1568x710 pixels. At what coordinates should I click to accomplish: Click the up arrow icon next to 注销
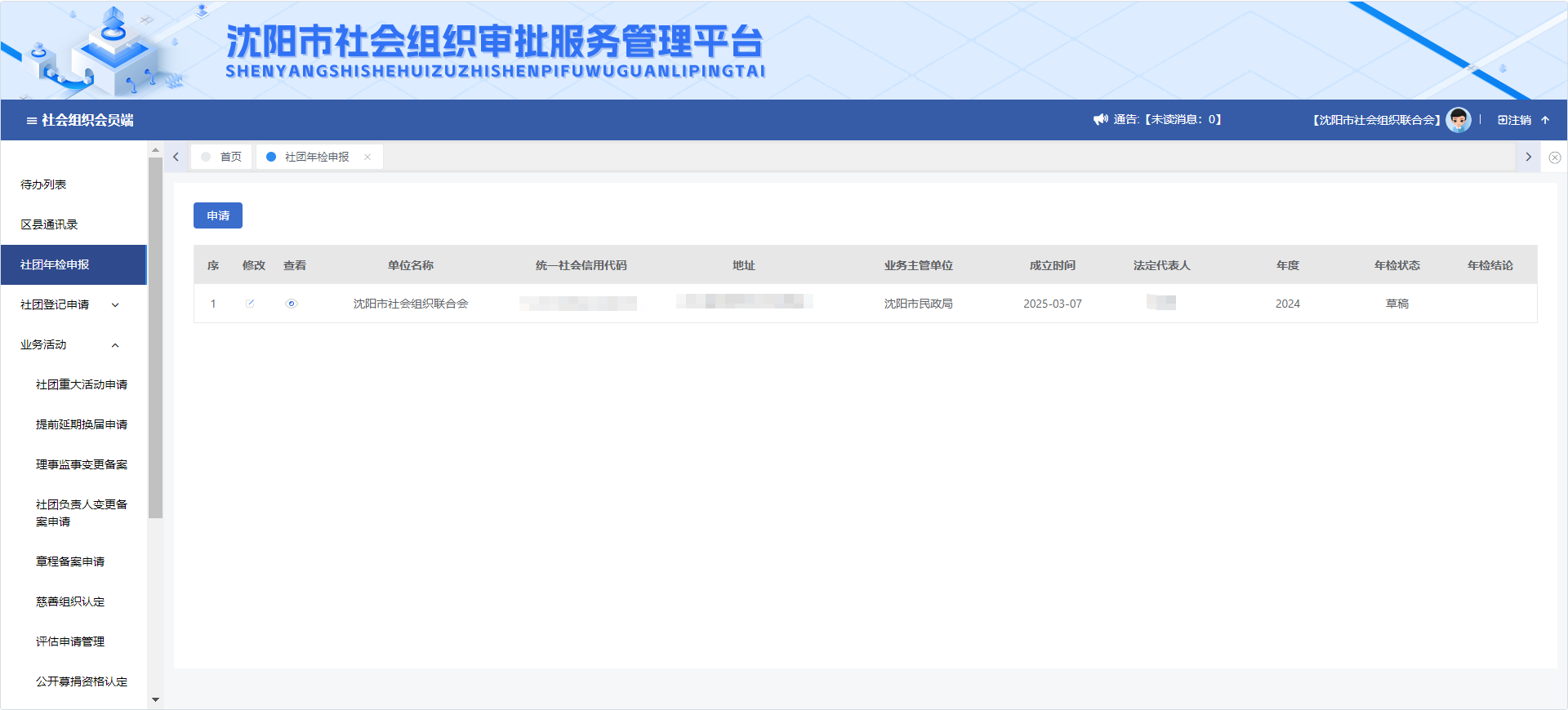point(1545,120)
